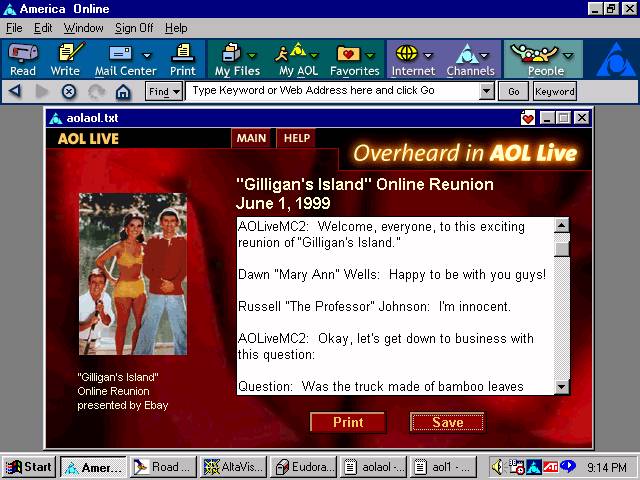Expand the My AOL dropdown arrow
The image size is (640, 480).
314,56
